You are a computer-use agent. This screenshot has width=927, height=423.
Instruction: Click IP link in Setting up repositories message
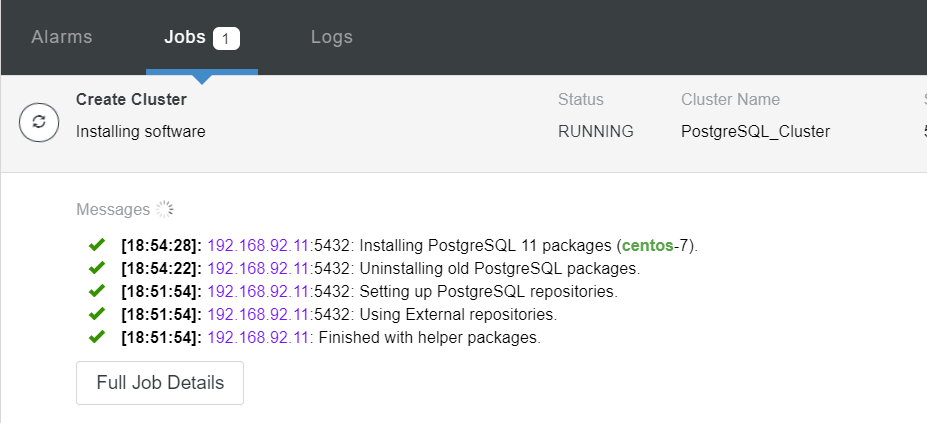coord(259,292)
